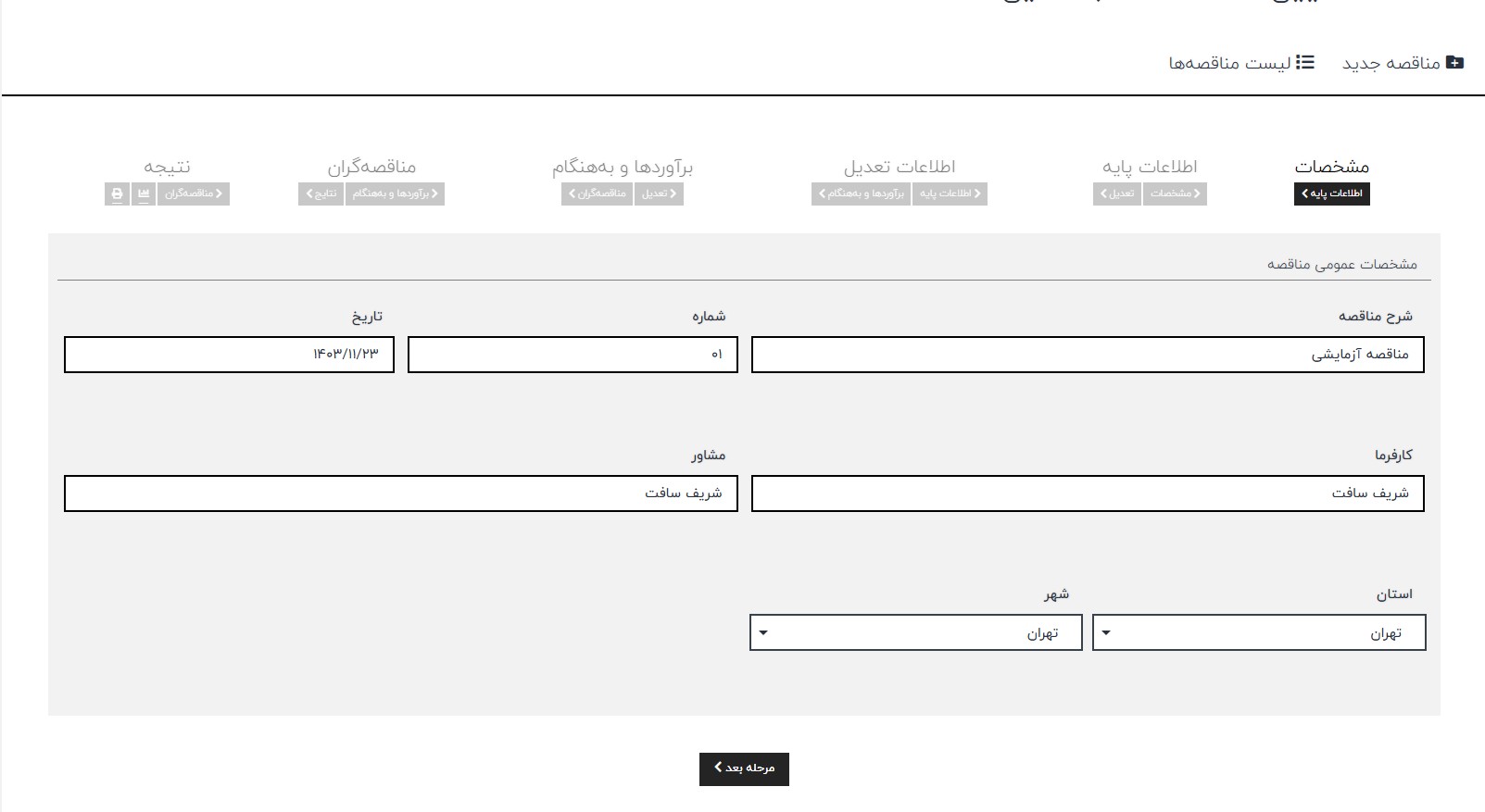
Task: Focus the شماره number field
Action: [572, 355]
